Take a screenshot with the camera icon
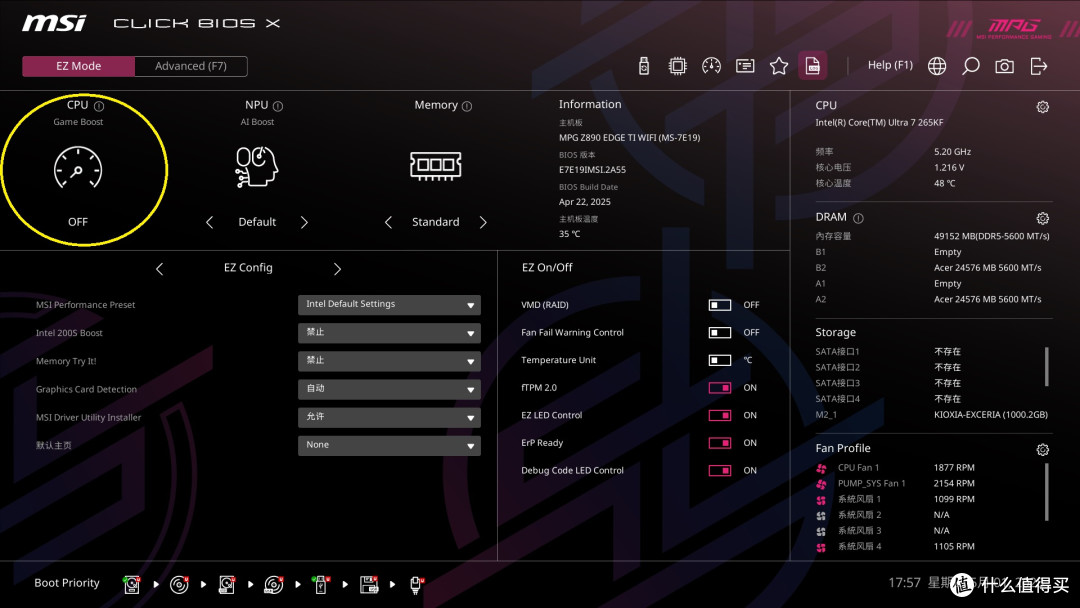The width and height of the screenshot is (1080, 608). (1004, 66)
